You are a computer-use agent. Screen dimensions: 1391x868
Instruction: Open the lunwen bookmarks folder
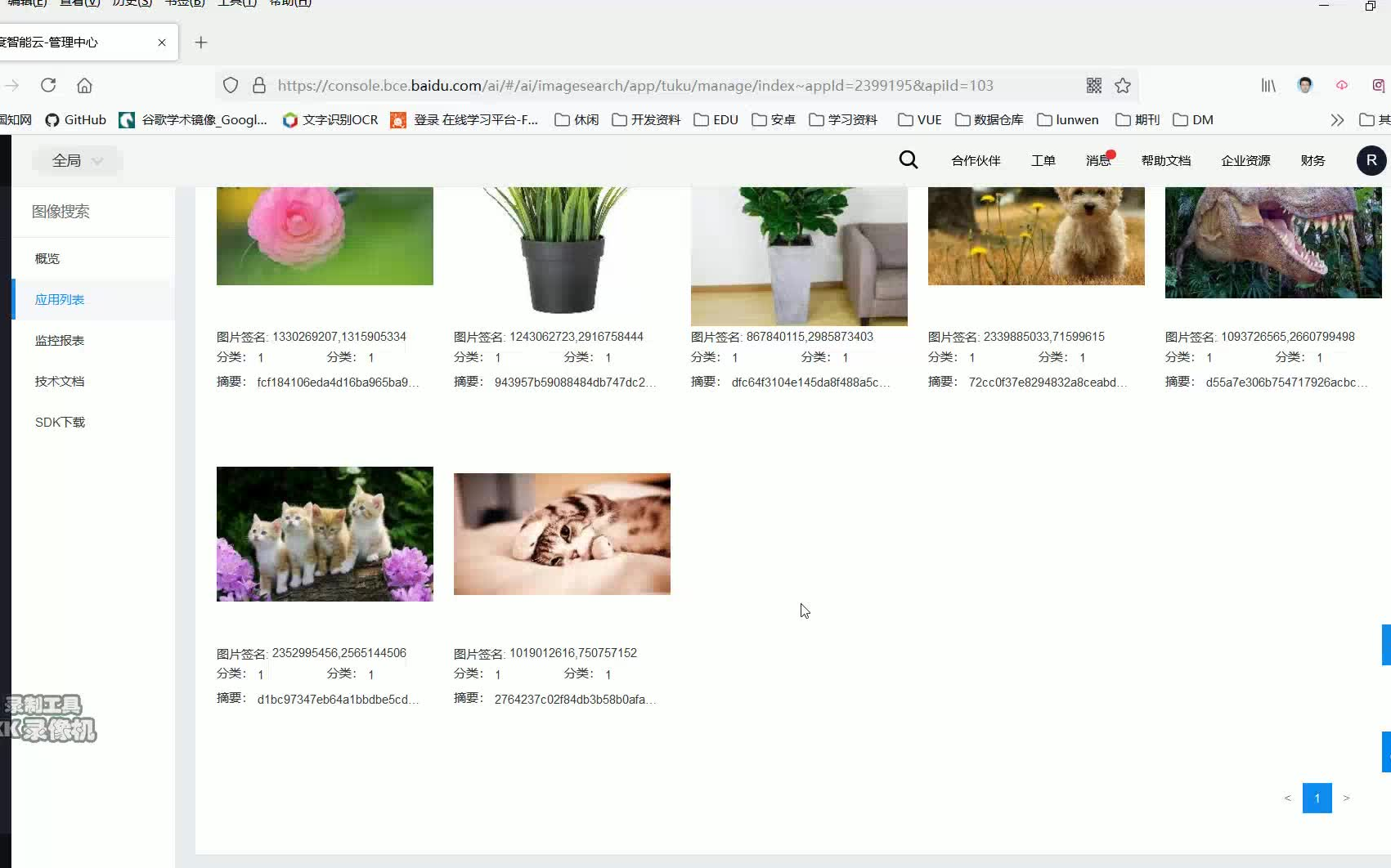point(1068,120)
